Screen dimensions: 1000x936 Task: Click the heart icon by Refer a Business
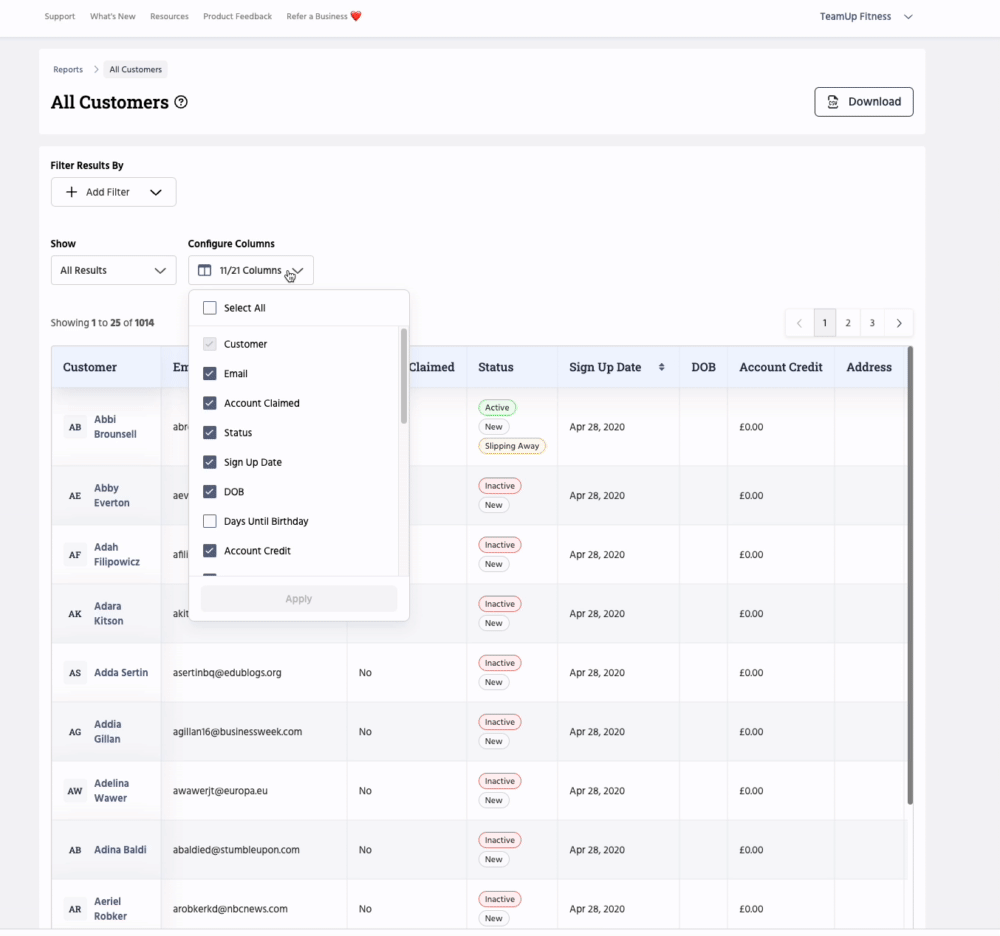pos(356,16)
